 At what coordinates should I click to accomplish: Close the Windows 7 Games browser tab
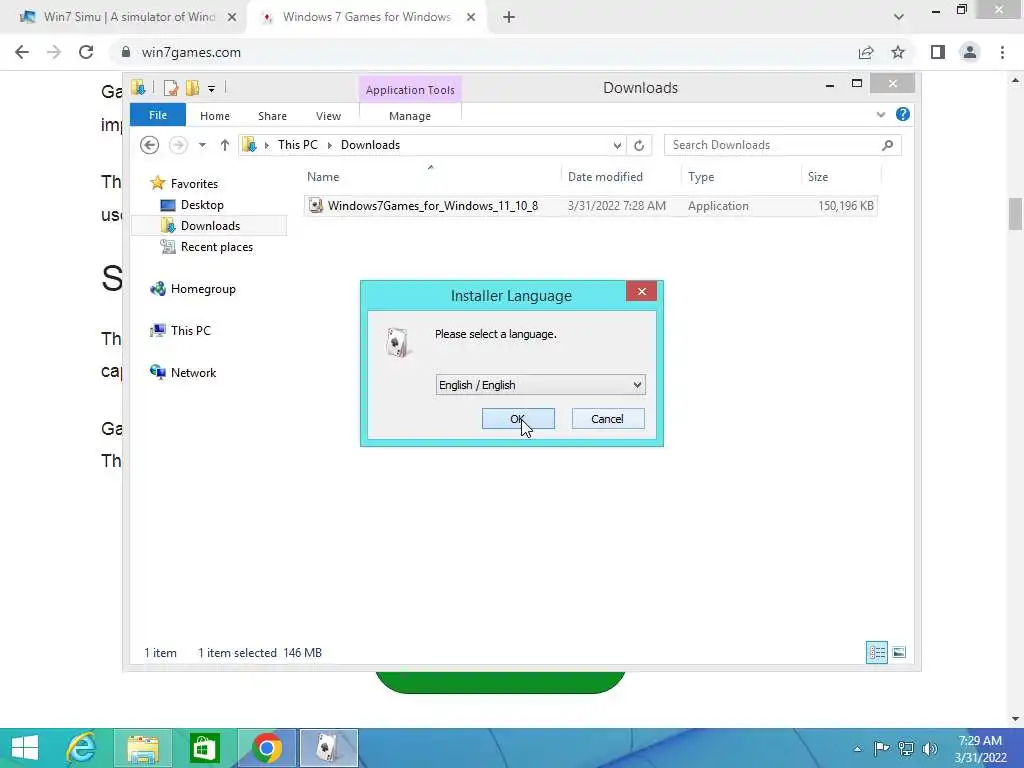pyautogui.click(x=471, y=17)
